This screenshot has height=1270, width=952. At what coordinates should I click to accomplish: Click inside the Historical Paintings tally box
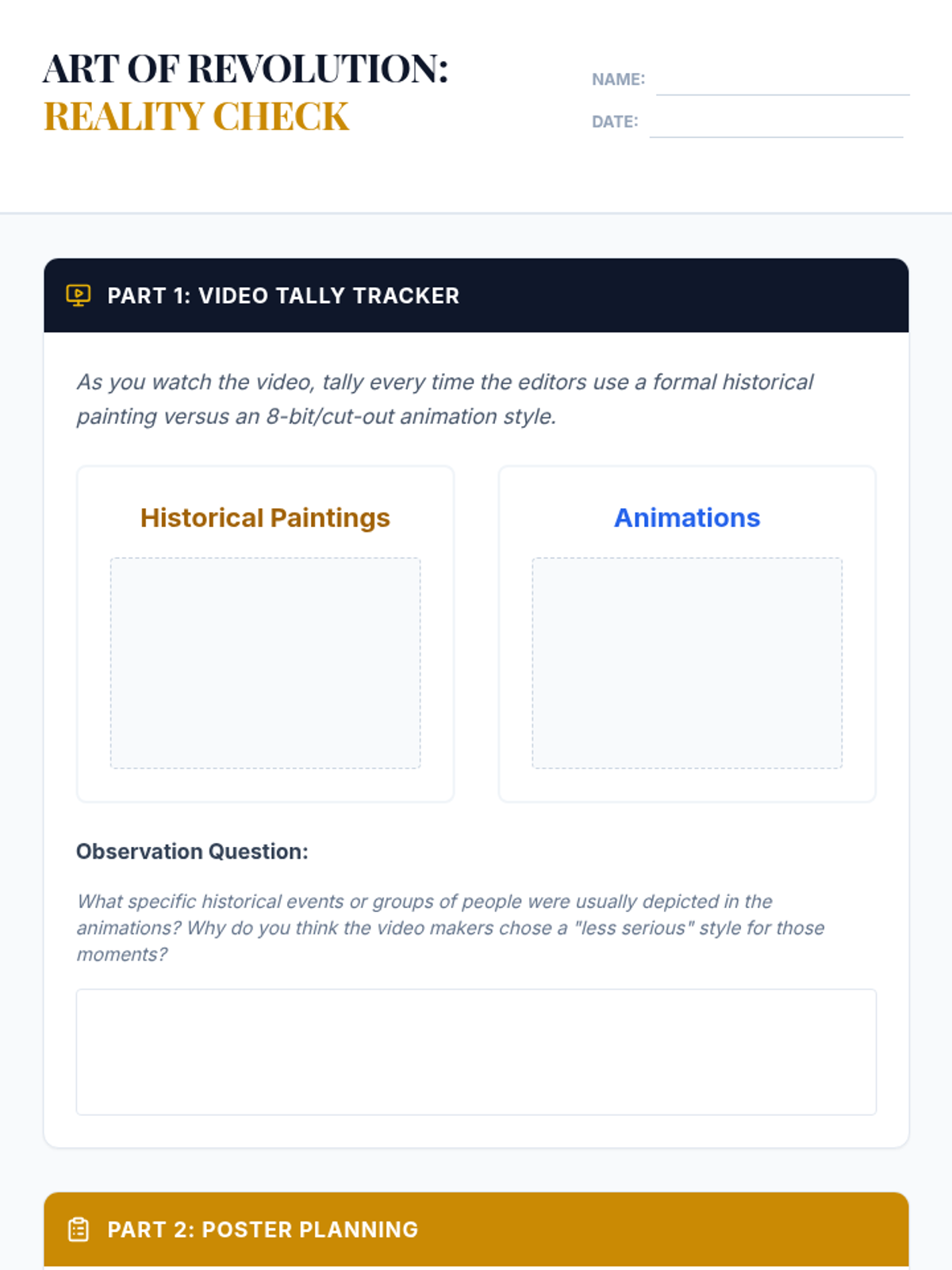[265, 663]
